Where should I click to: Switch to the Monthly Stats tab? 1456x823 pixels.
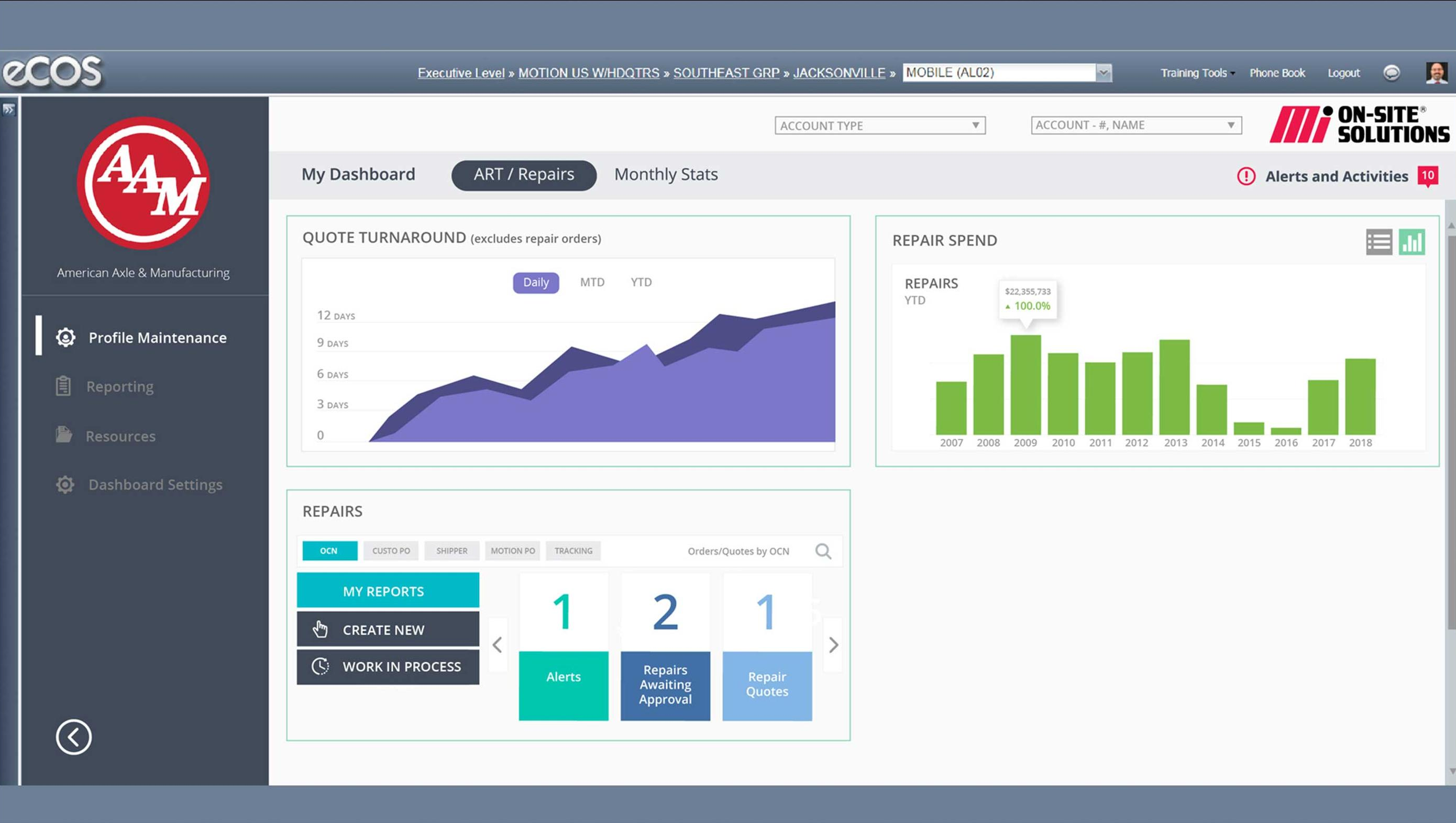[x=666, y=175]
